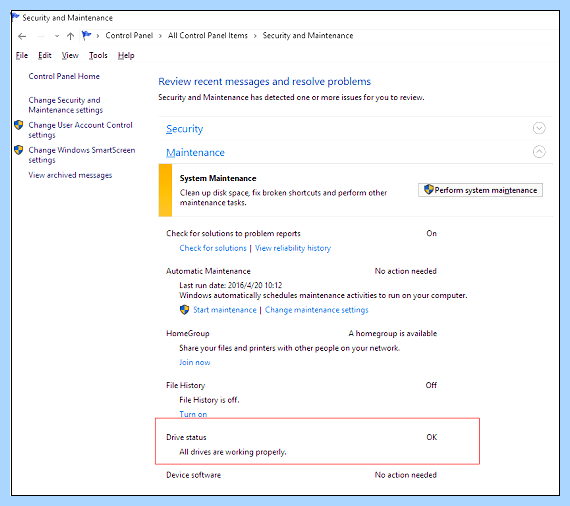This screenshot has height=506, width=570.
Task: Click the forward navigation arrow
Action: coord(41,36)
